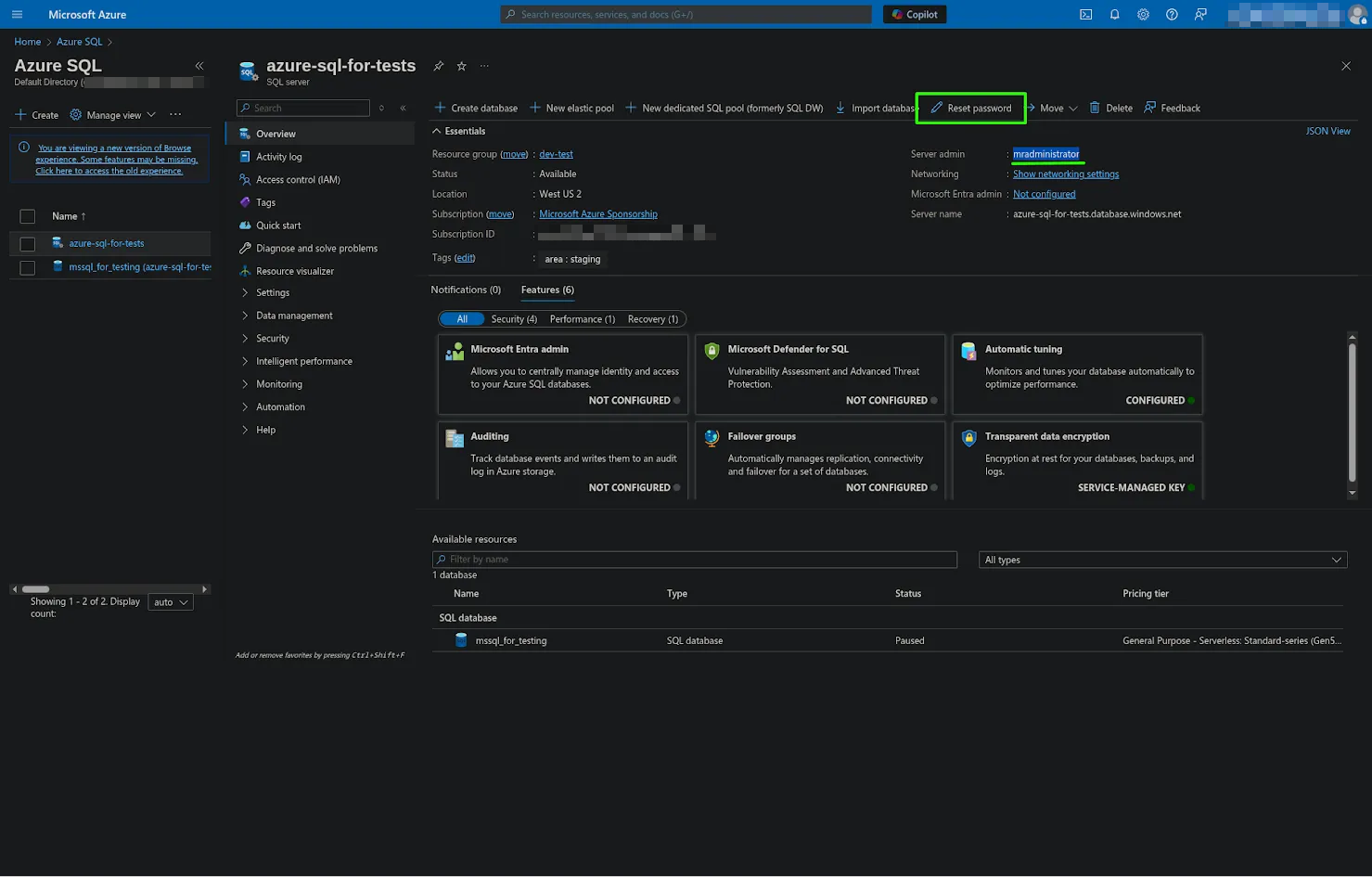Collapse the Essentials section
1372x877 pixels.
click(459, 131)
